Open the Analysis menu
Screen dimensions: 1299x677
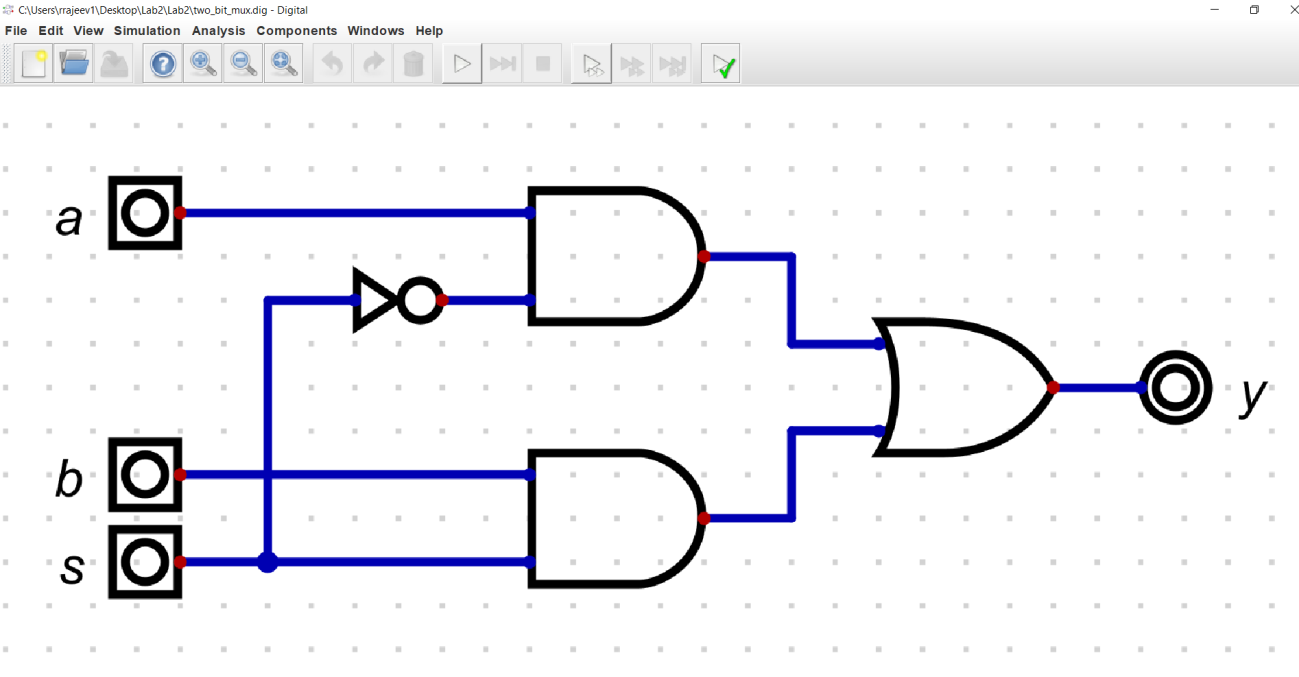pyautogui.click(x=218, y=31)
